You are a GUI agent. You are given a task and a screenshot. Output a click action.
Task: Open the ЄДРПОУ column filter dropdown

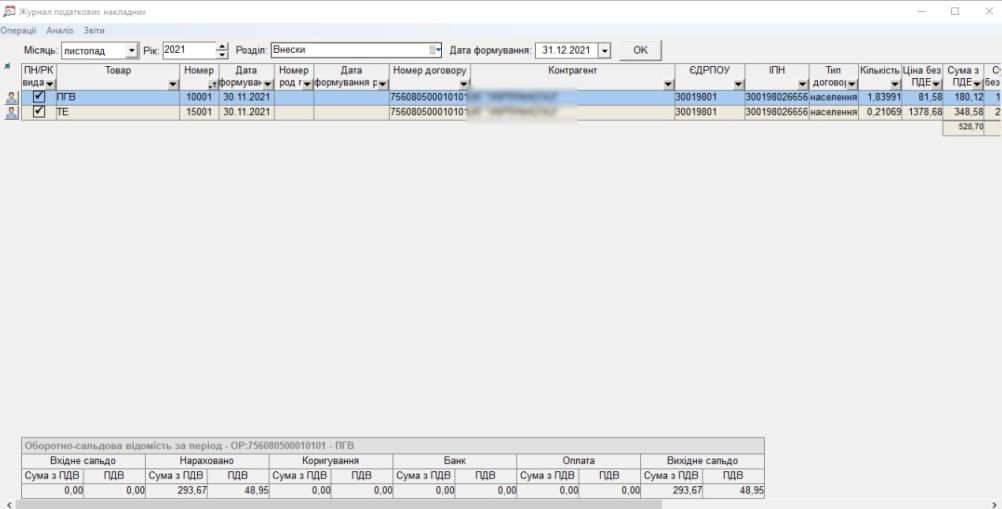tap(738, 83)
